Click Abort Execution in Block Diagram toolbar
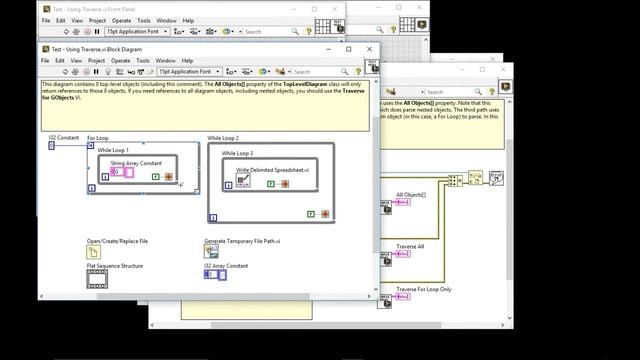 point(87,72)
